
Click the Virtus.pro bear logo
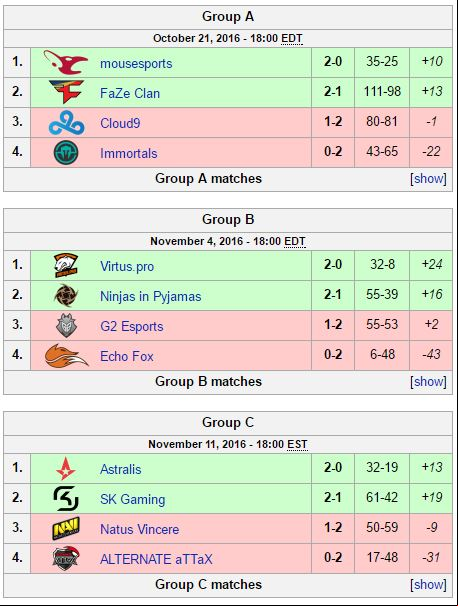66,266
